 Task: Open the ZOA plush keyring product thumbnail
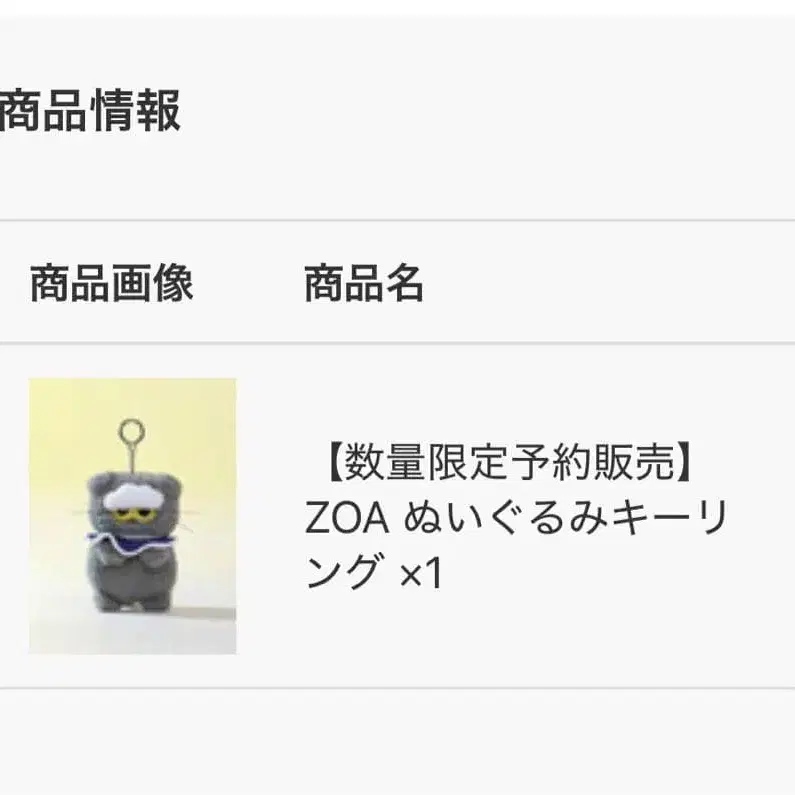[132, 516]
